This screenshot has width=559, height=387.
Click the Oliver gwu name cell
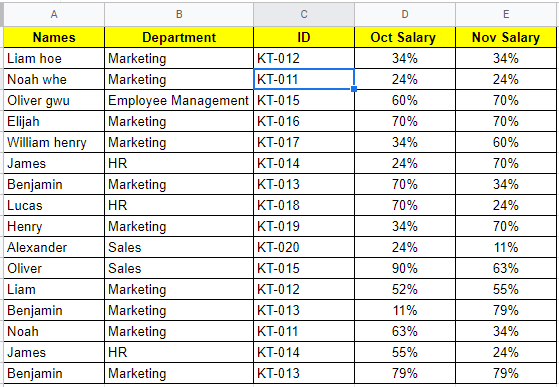54,100
